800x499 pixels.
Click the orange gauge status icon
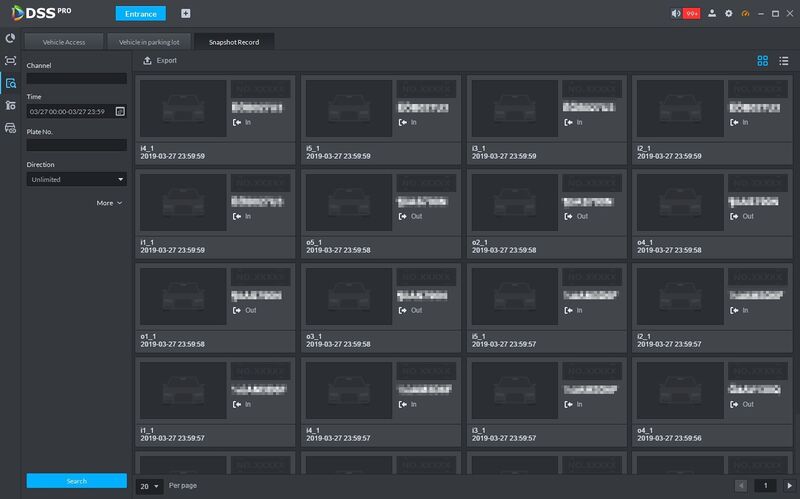coord(745,13)
